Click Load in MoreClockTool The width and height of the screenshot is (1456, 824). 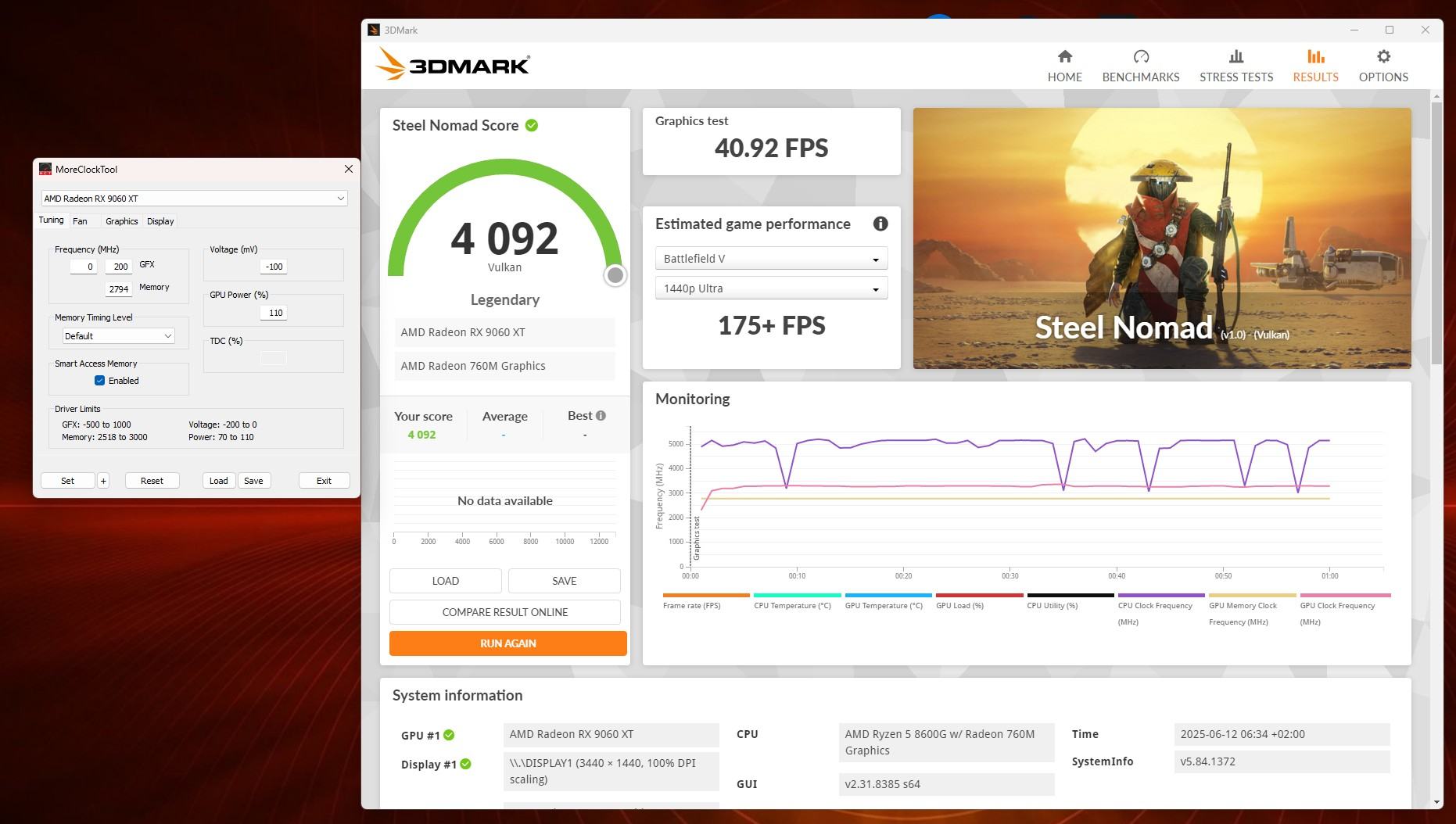219,481
